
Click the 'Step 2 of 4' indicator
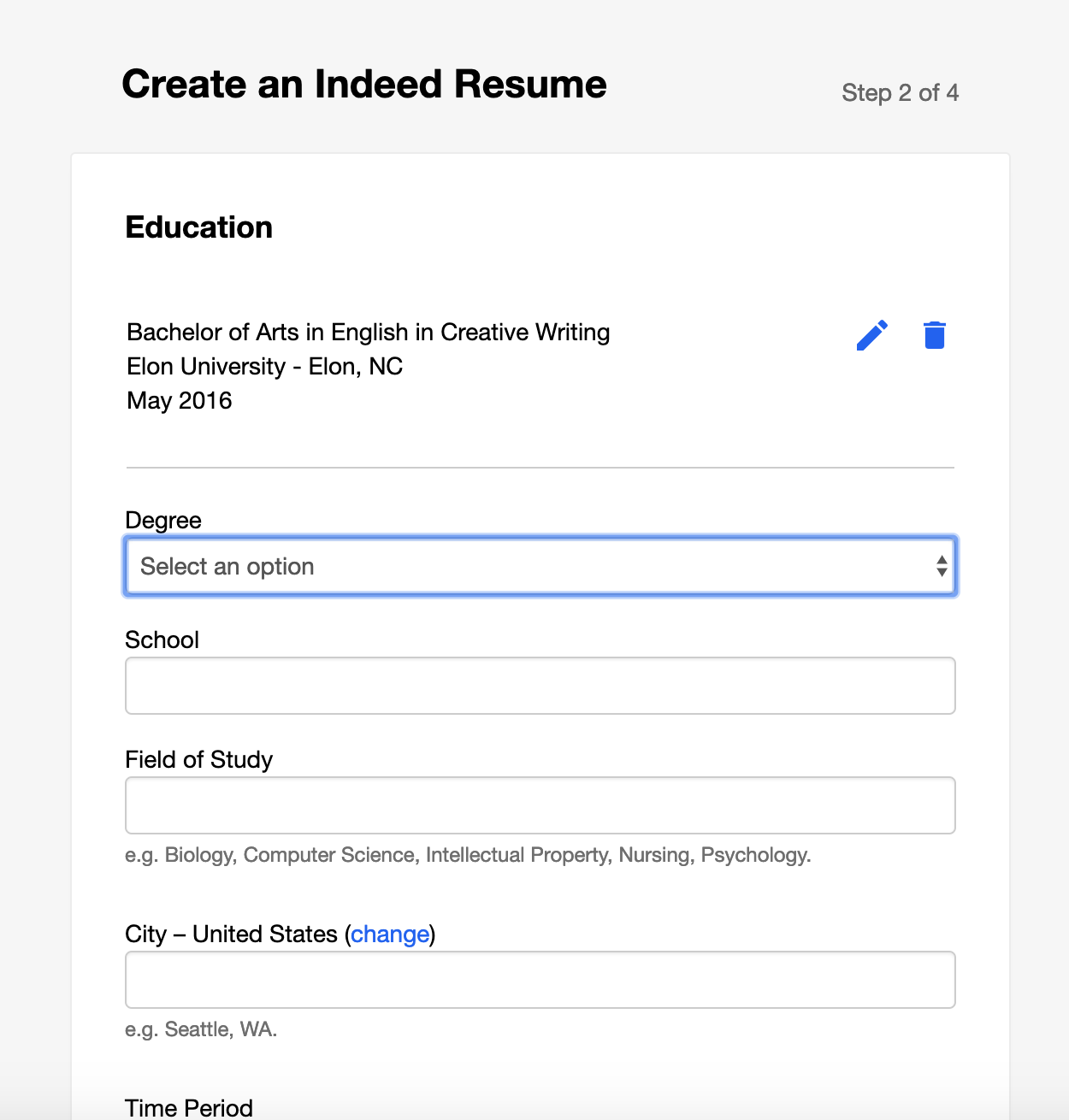click(x=900, y=92)
